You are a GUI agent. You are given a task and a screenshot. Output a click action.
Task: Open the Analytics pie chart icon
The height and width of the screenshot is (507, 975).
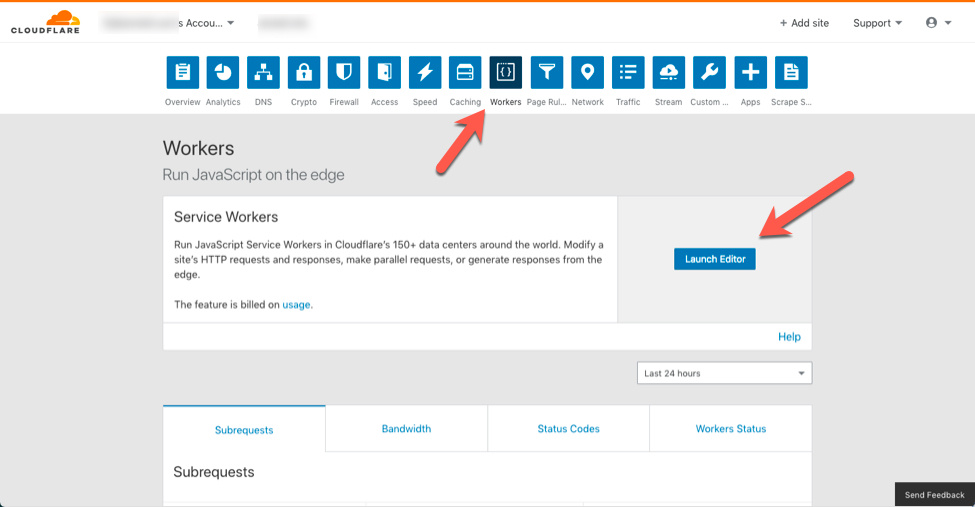pos(223,73)
